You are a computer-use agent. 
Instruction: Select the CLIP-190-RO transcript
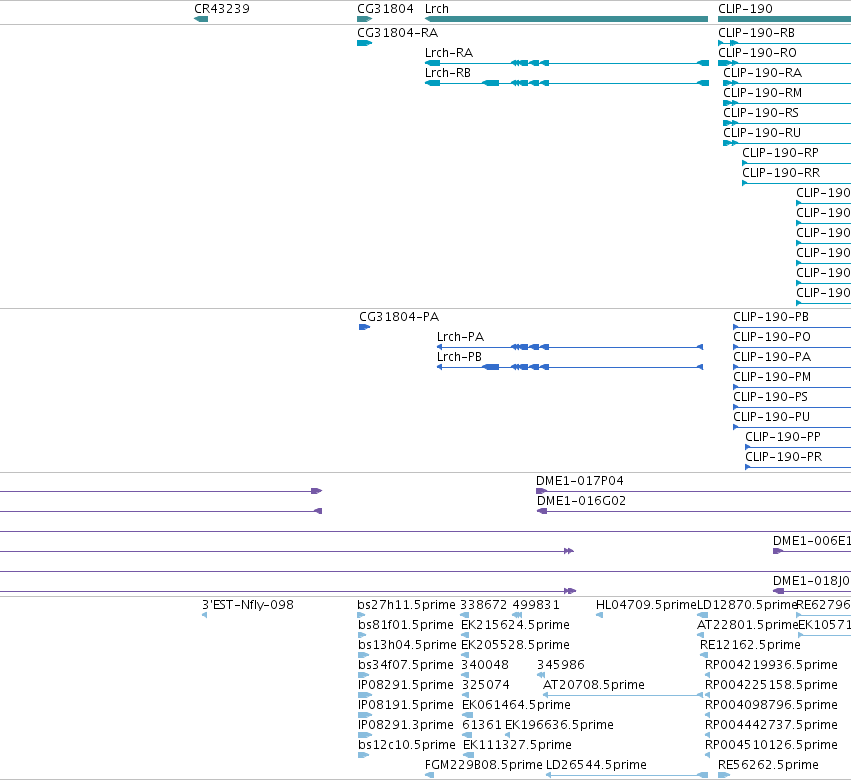pyautogui.click(x=757, y=53)
